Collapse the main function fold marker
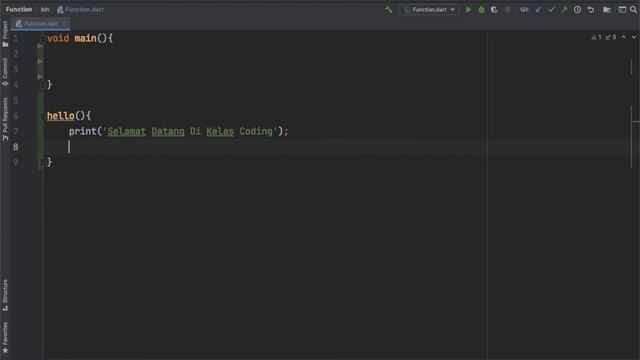Viewport: 640px width, 360px height. [42, 38]
